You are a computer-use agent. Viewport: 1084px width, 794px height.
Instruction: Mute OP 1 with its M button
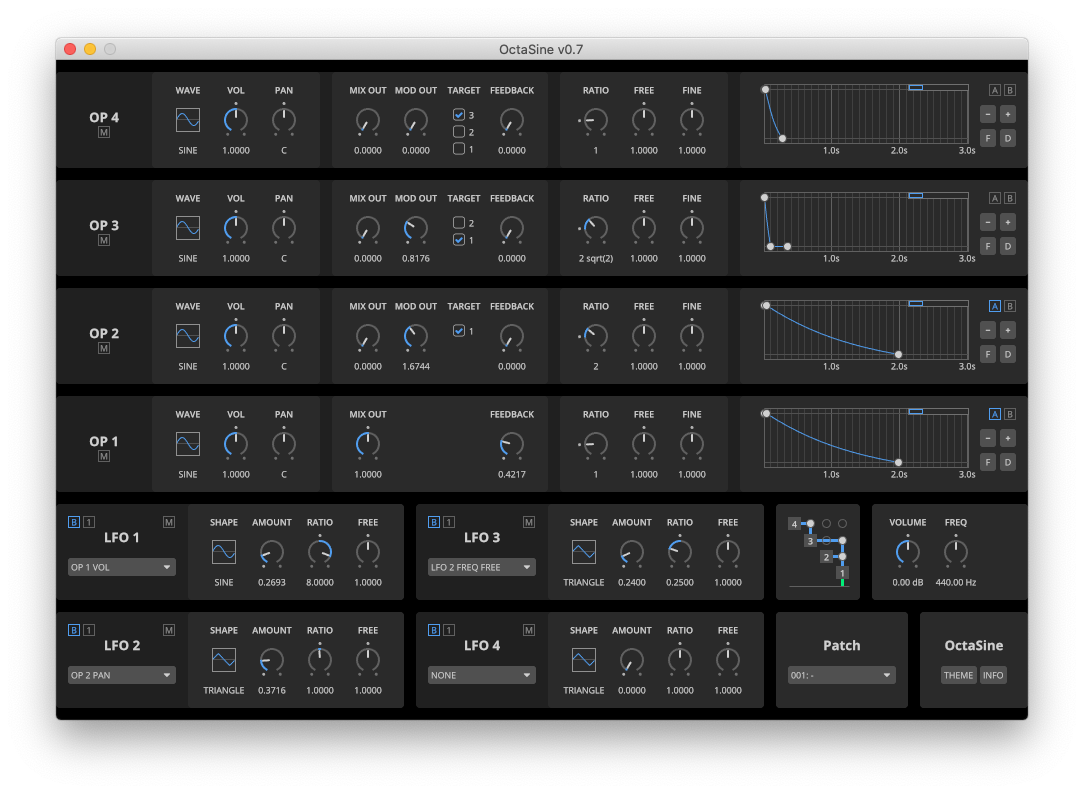(104, 456)
